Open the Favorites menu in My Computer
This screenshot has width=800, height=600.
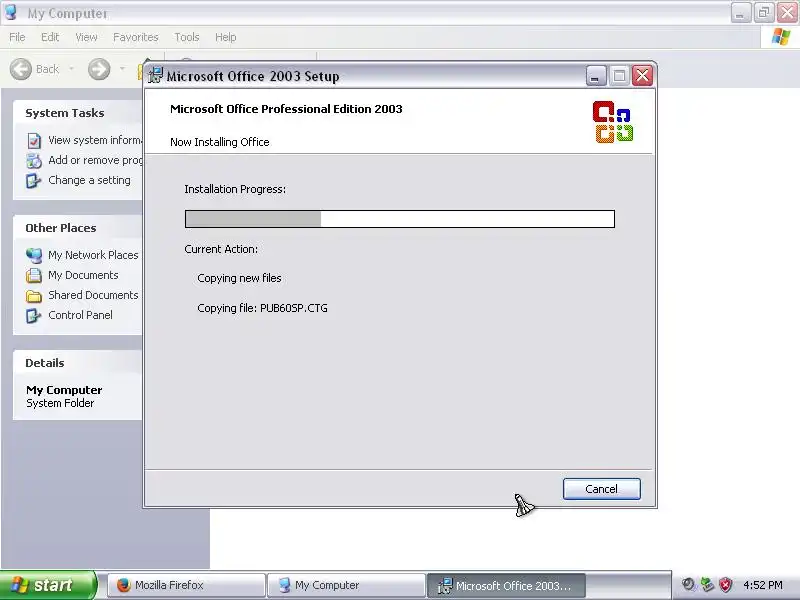(136, 37)
